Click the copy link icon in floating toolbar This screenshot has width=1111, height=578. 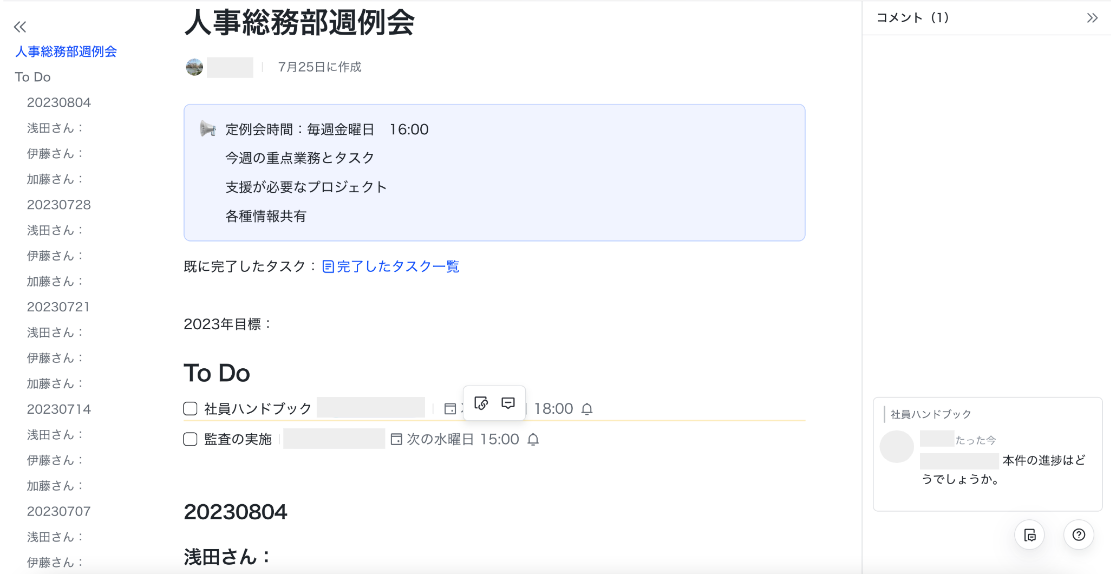coord(481,403)
